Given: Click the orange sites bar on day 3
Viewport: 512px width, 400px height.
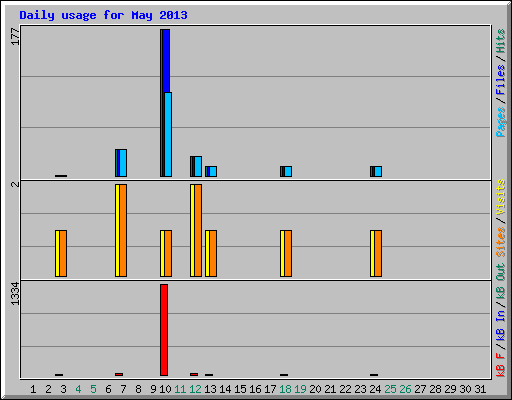Looking at the screenshot, I should pyautogui.click(x=63, y=253).
